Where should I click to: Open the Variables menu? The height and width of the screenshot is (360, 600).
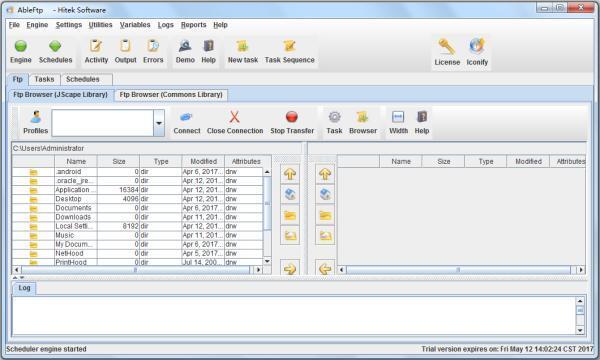tap(135, 25)
